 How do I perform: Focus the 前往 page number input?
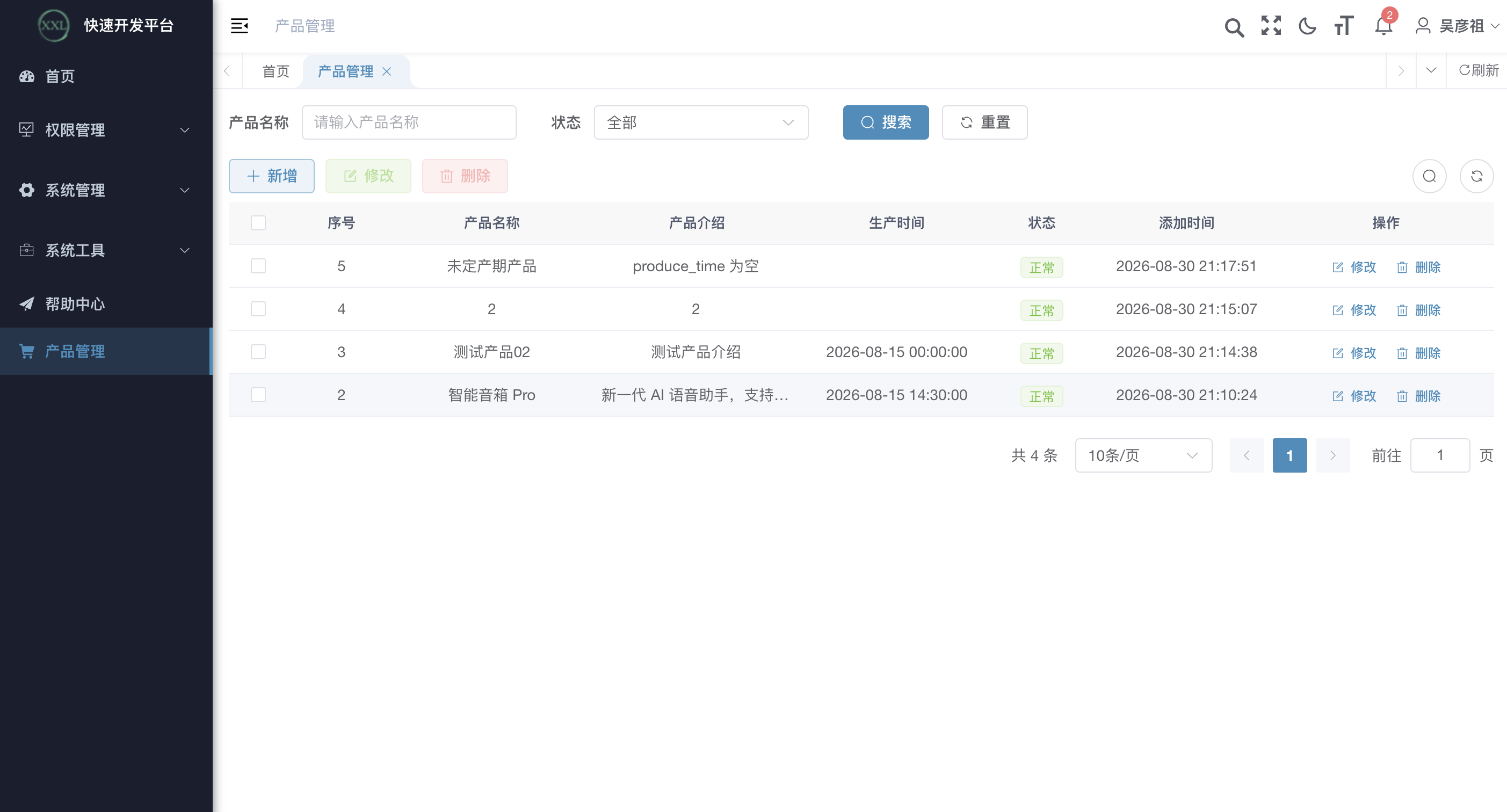coord(1440,455)
